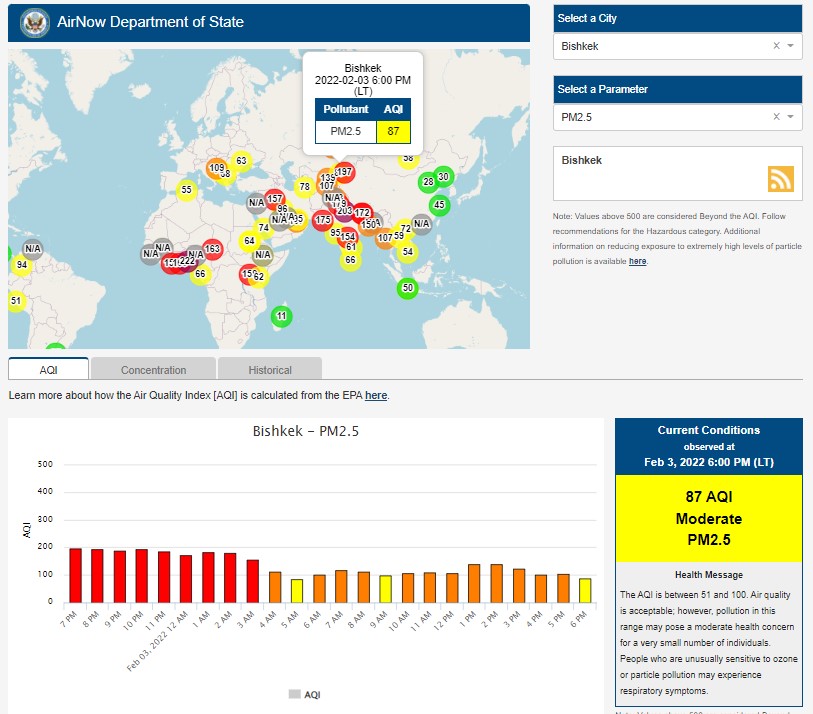The width and height of the screenshot is (813, 714).
Task: Switch to the Concentration tab
Action: point(153,369)
